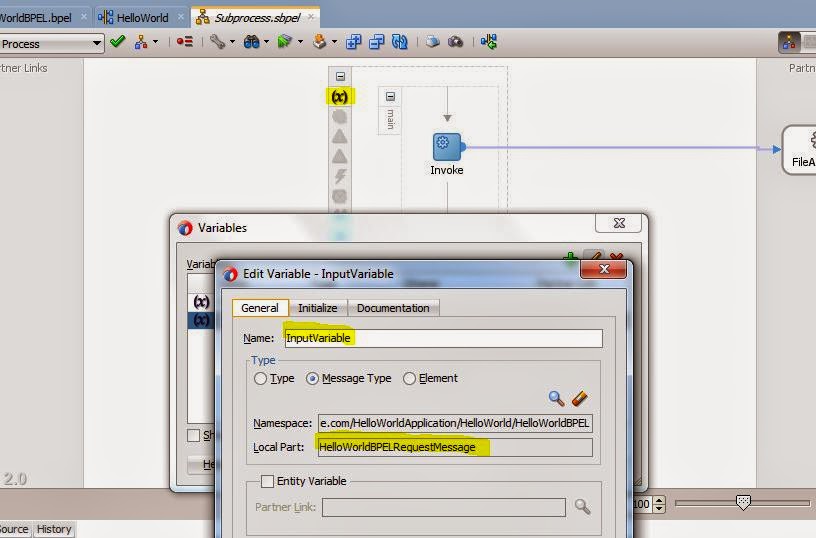This screenshot has width=816, height=538.
Task: Click the pencil Edit variable icon
Action: pyautogui.click(x=594, y=255)
